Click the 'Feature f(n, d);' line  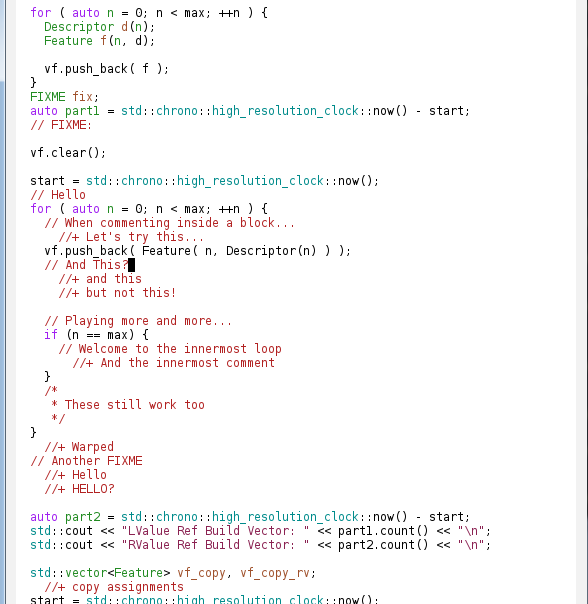click(99, 41)
